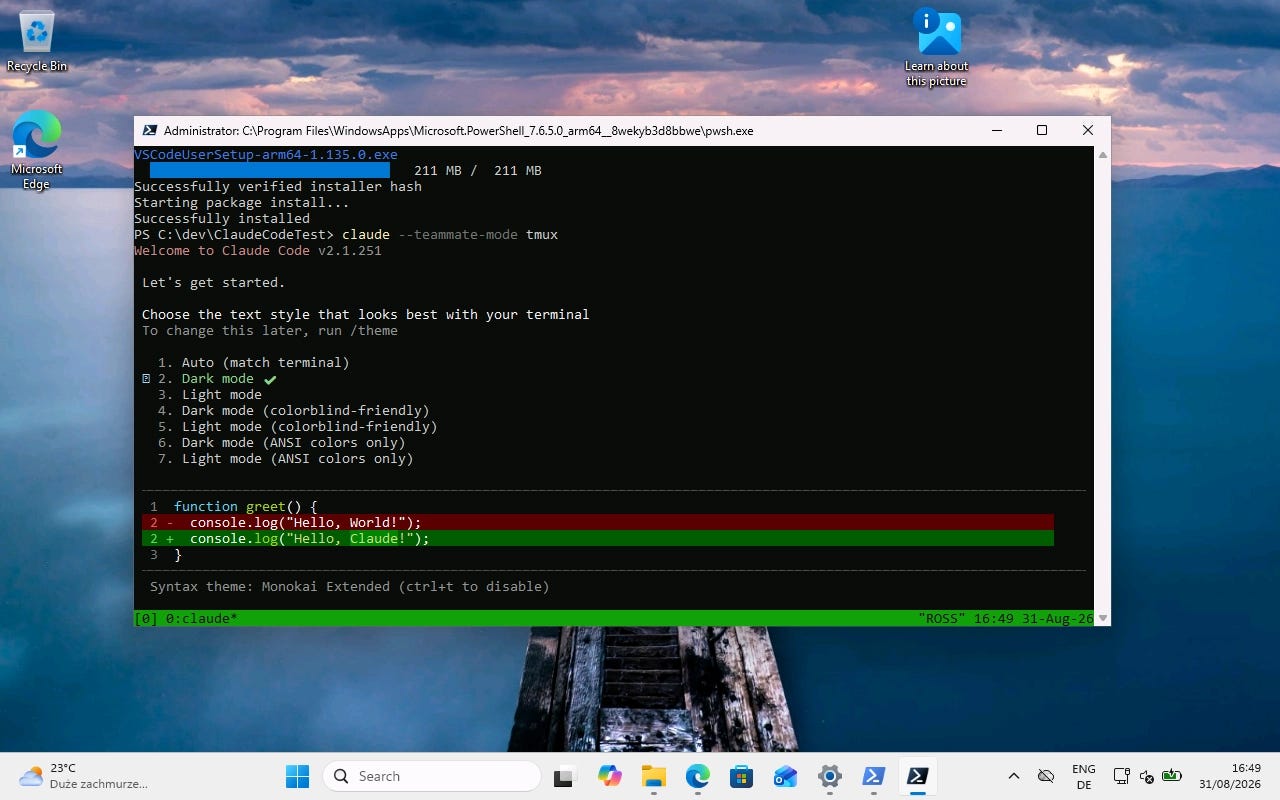Viewport: 1280px width, 800px height.
Task: Expand the hidden system tray icons chevron
Action: click(x=1013, y=776)
